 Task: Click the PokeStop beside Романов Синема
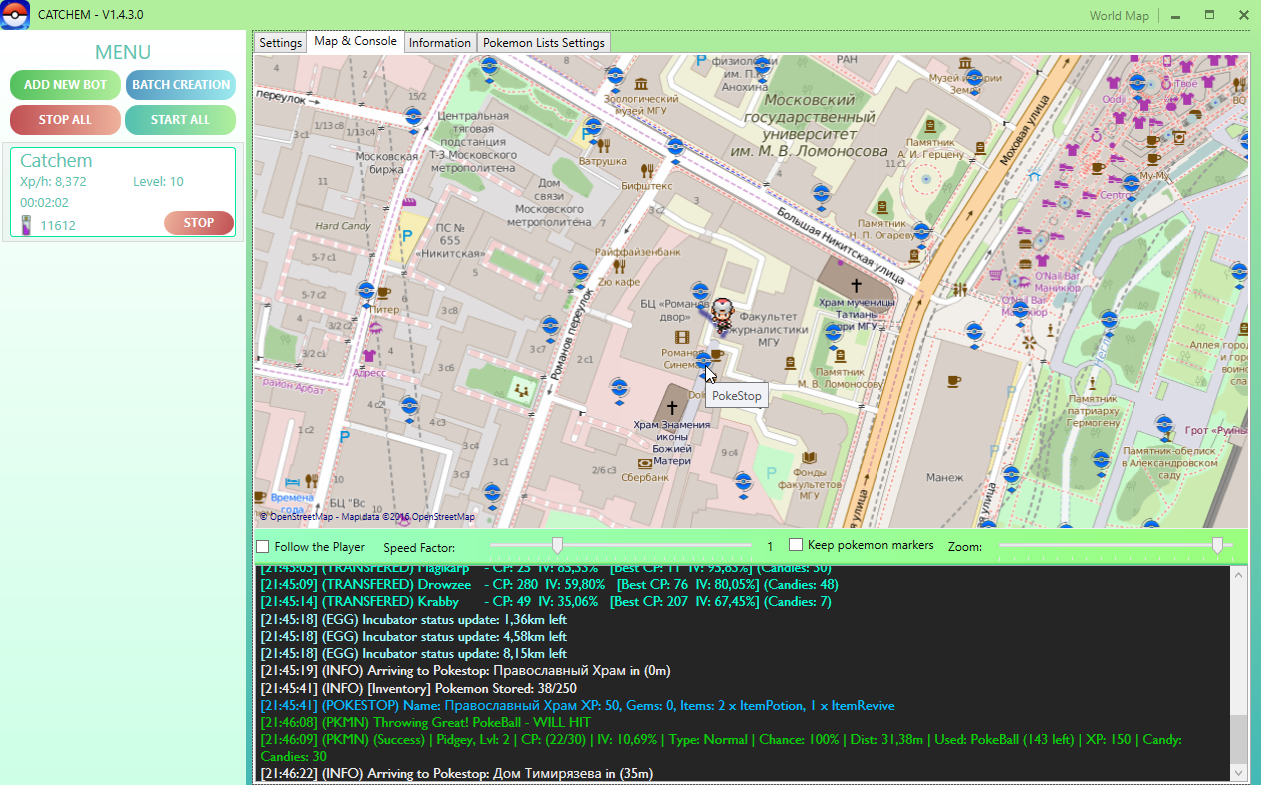point(703,361)
